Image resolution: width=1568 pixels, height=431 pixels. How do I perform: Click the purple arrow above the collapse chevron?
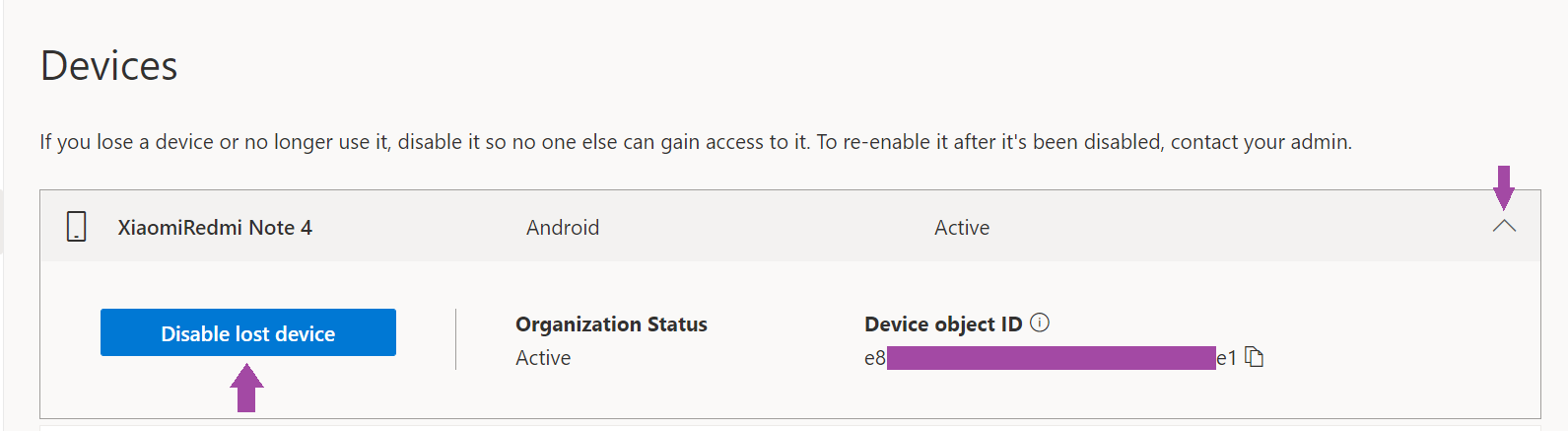[x=1504, y=187]
